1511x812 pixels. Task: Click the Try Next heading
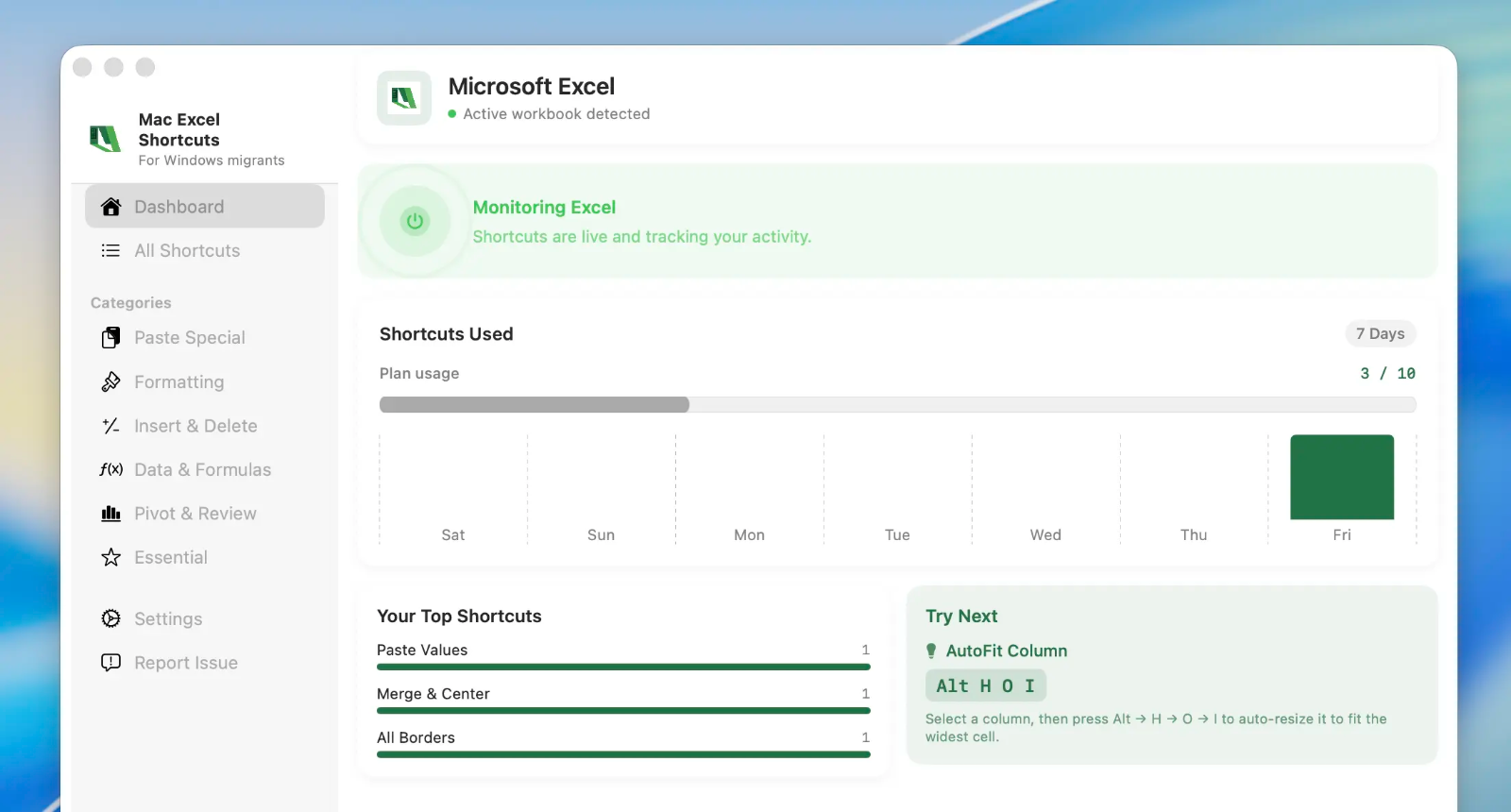point(961,616)
